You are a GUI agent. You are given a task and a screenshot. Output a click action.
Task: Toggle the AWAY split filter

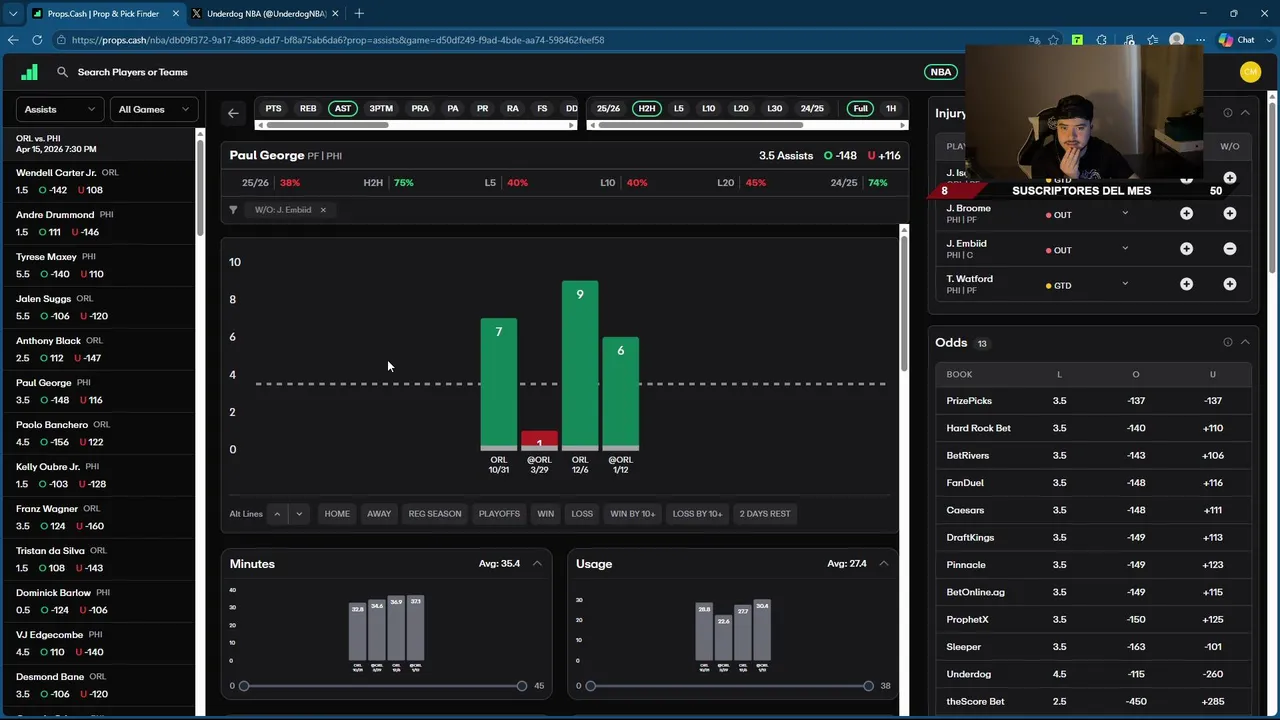tap(379, 514)
